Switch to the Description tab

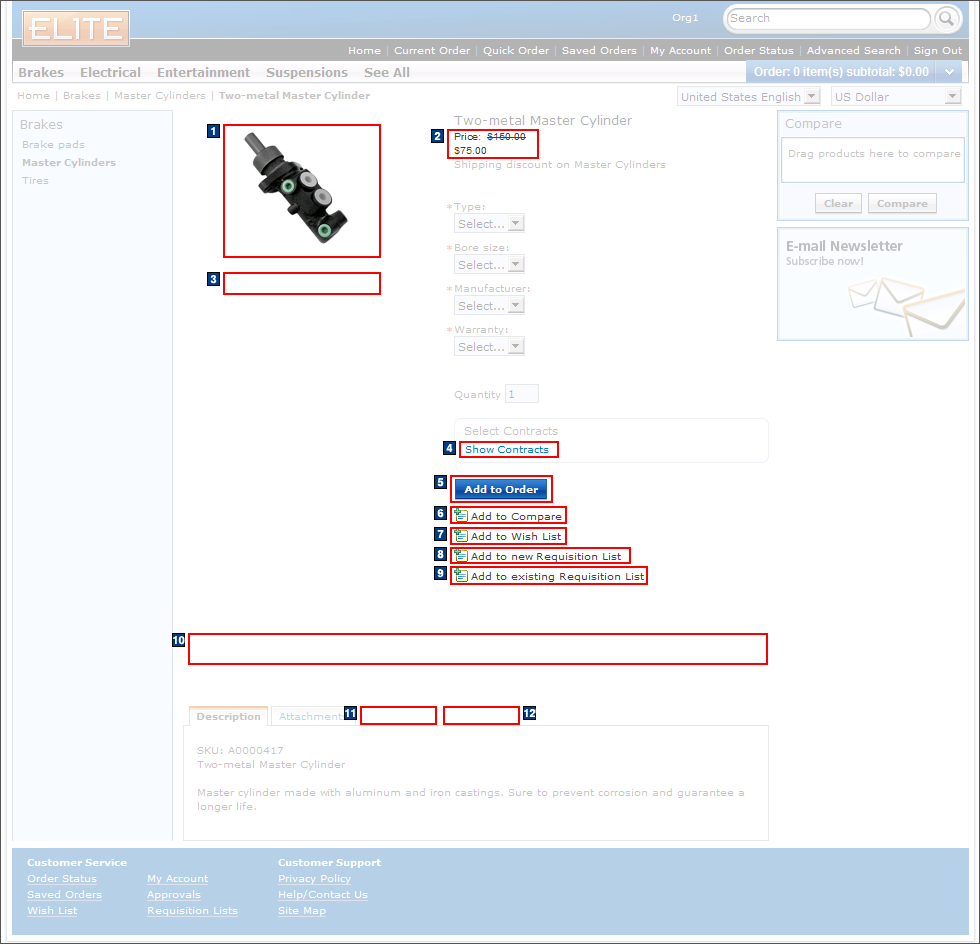pos(228,716)
